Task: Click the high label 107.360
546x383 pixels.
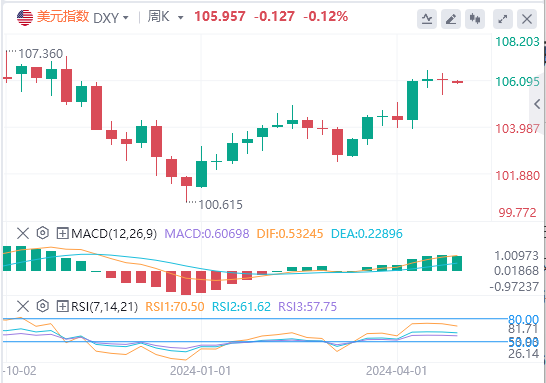Action: [x=40, y=54]
